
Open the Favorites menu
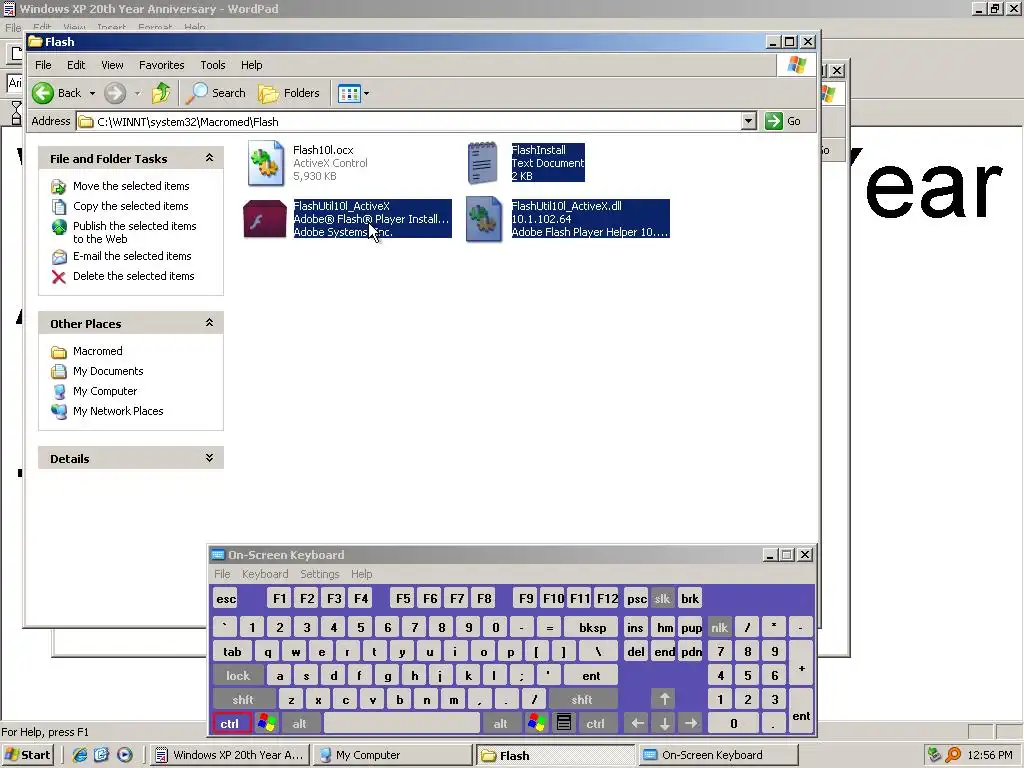[161, 65]
